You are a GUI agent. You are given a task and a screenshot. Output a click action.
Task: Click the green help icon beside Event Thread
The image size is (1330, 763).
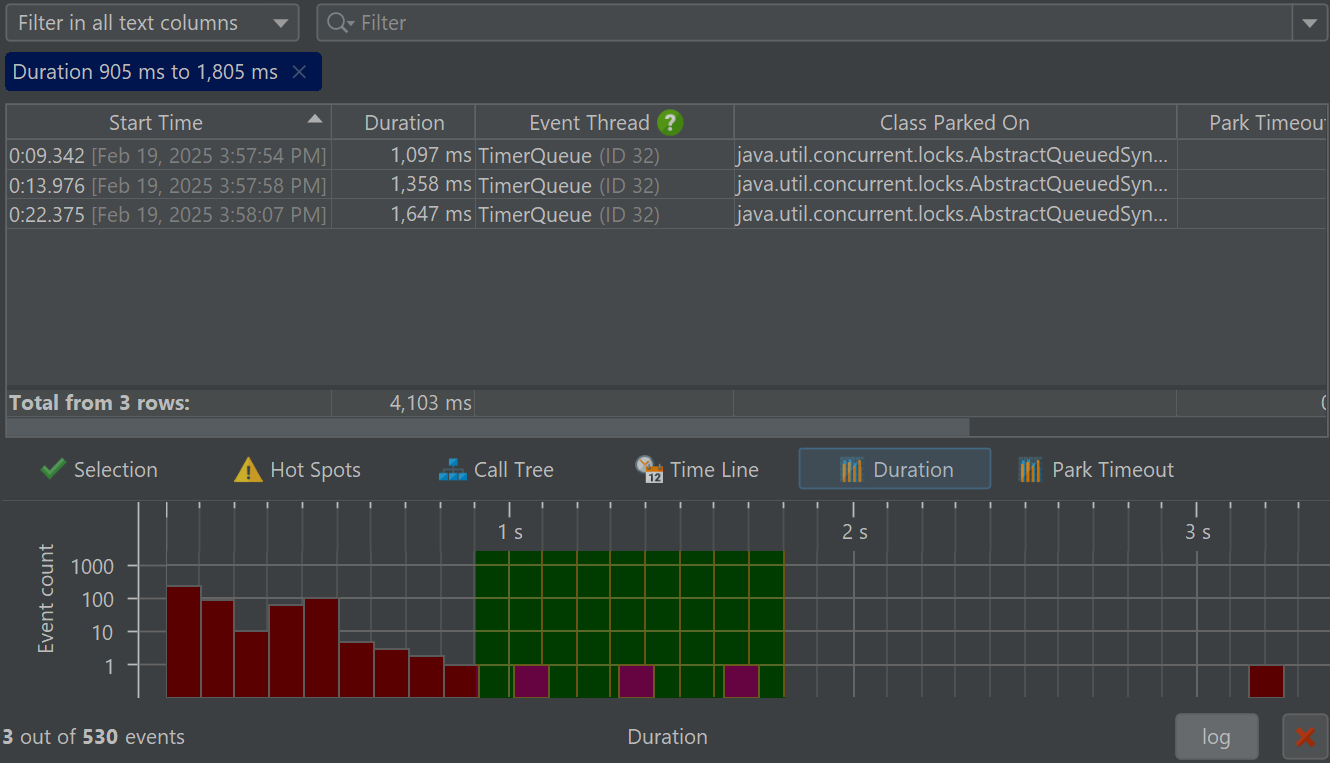point(670,123)
